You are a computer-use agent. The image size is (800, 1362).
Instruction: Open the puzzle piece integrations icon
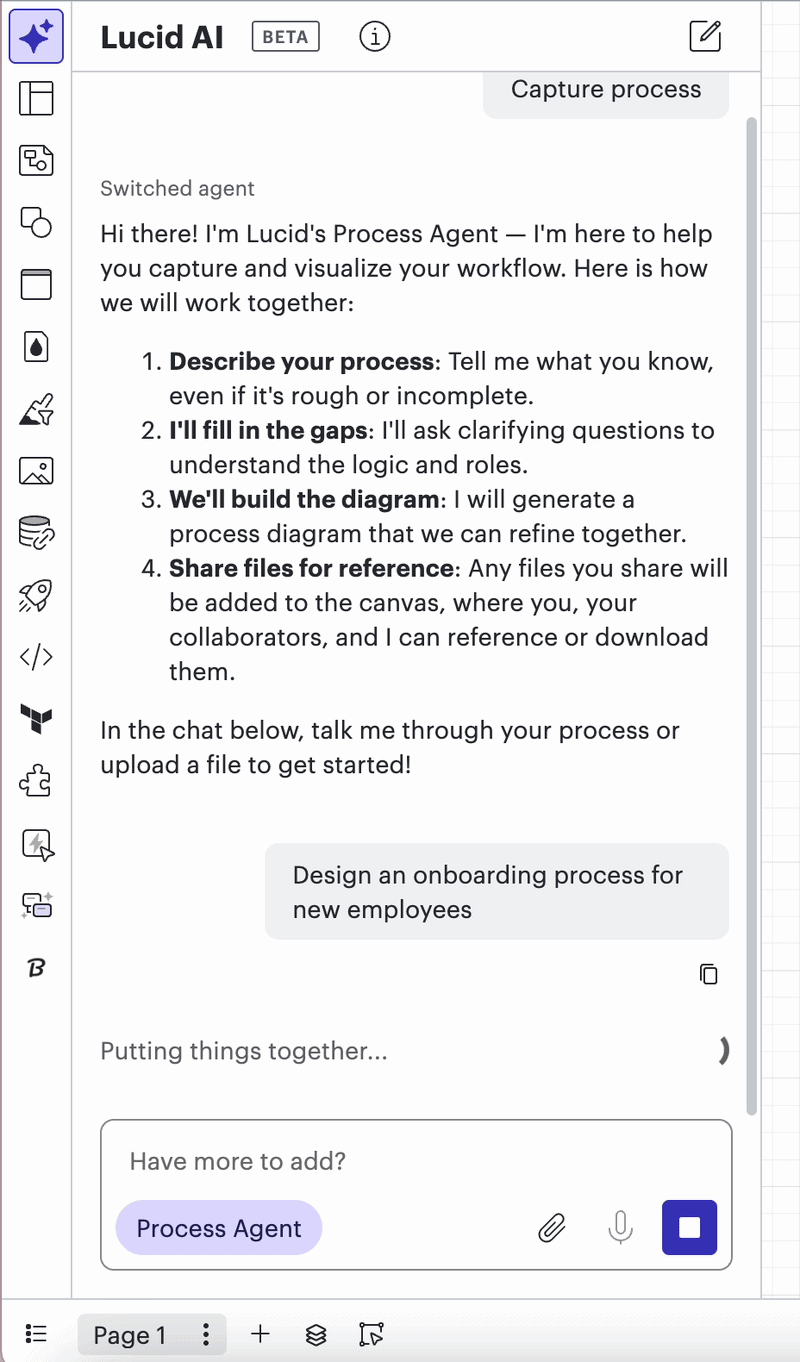click(36, 781)
